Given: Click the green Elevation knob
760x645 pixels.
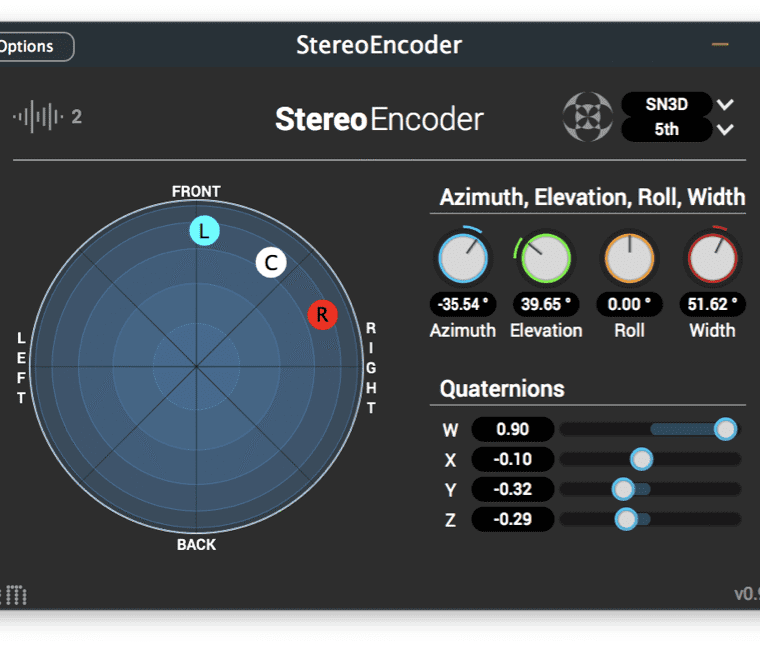Looking at the screenshot, I should point(545,259).
